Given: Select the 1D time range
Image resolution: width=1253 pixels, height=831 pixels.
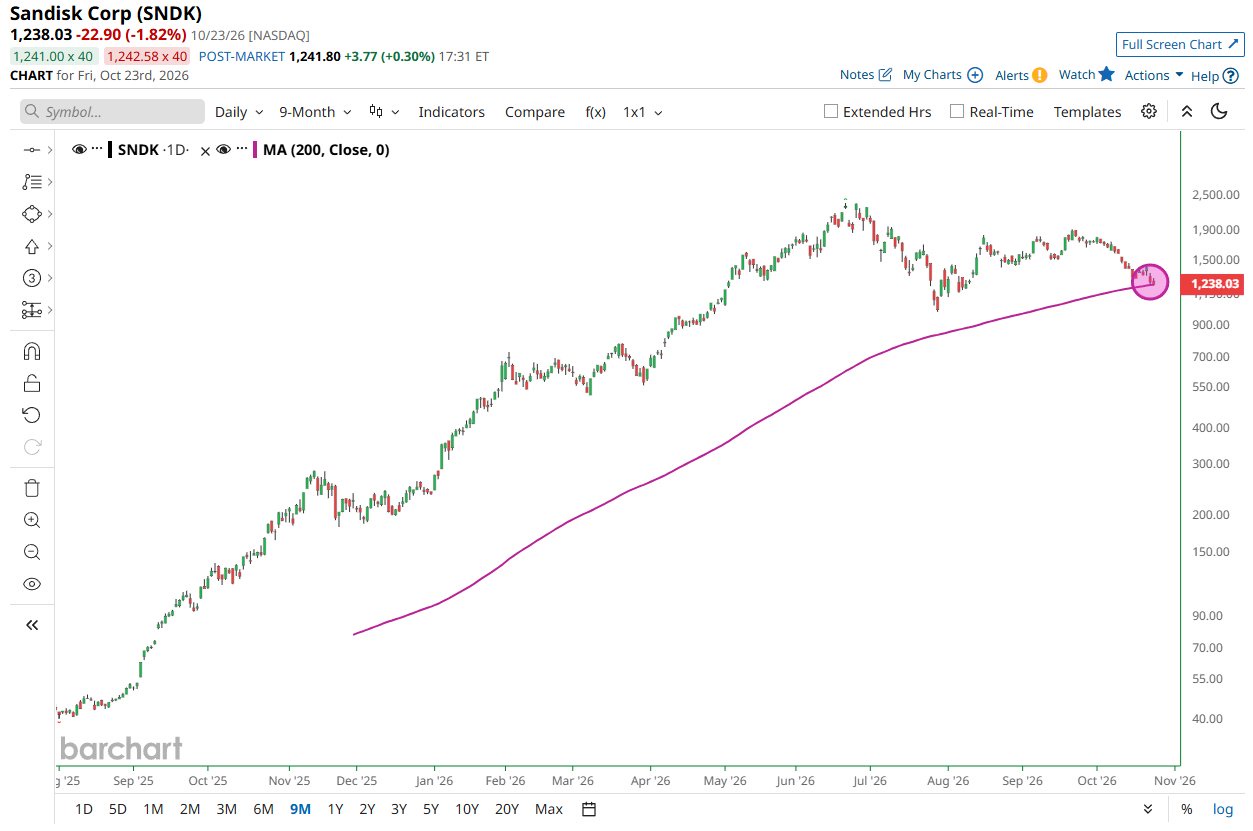Looking at the screenshot, I should tap(84, 809).
